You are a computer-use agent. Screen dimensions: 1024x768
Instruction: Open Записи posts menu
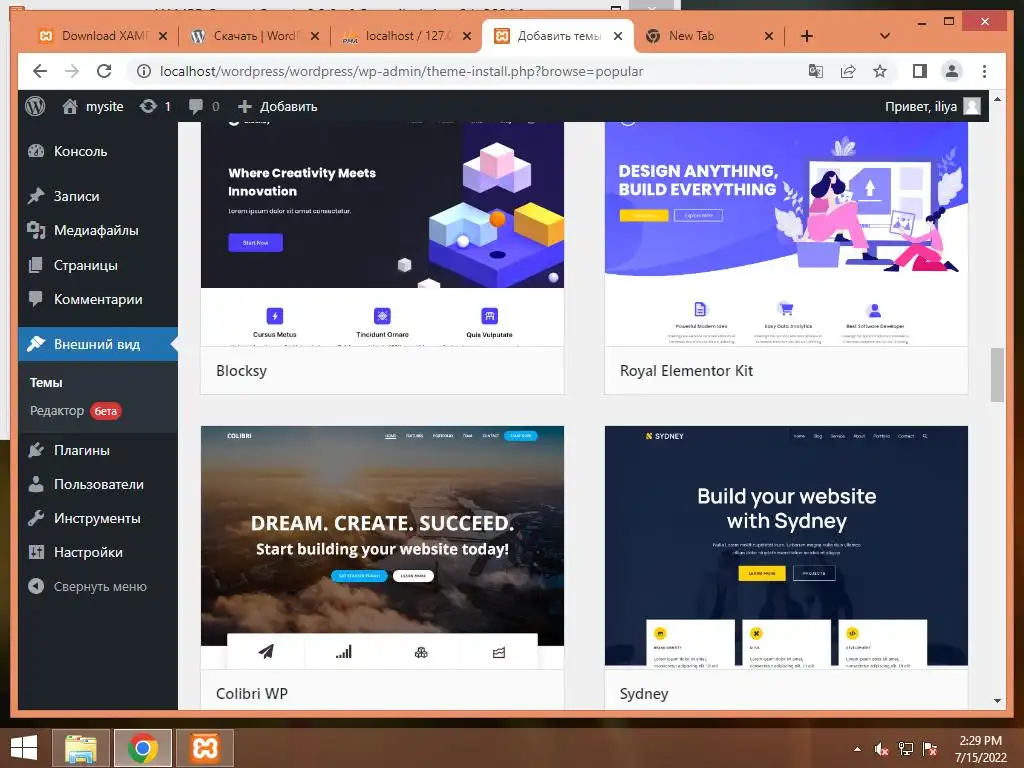pyautogui.click(x=98, y=196)
